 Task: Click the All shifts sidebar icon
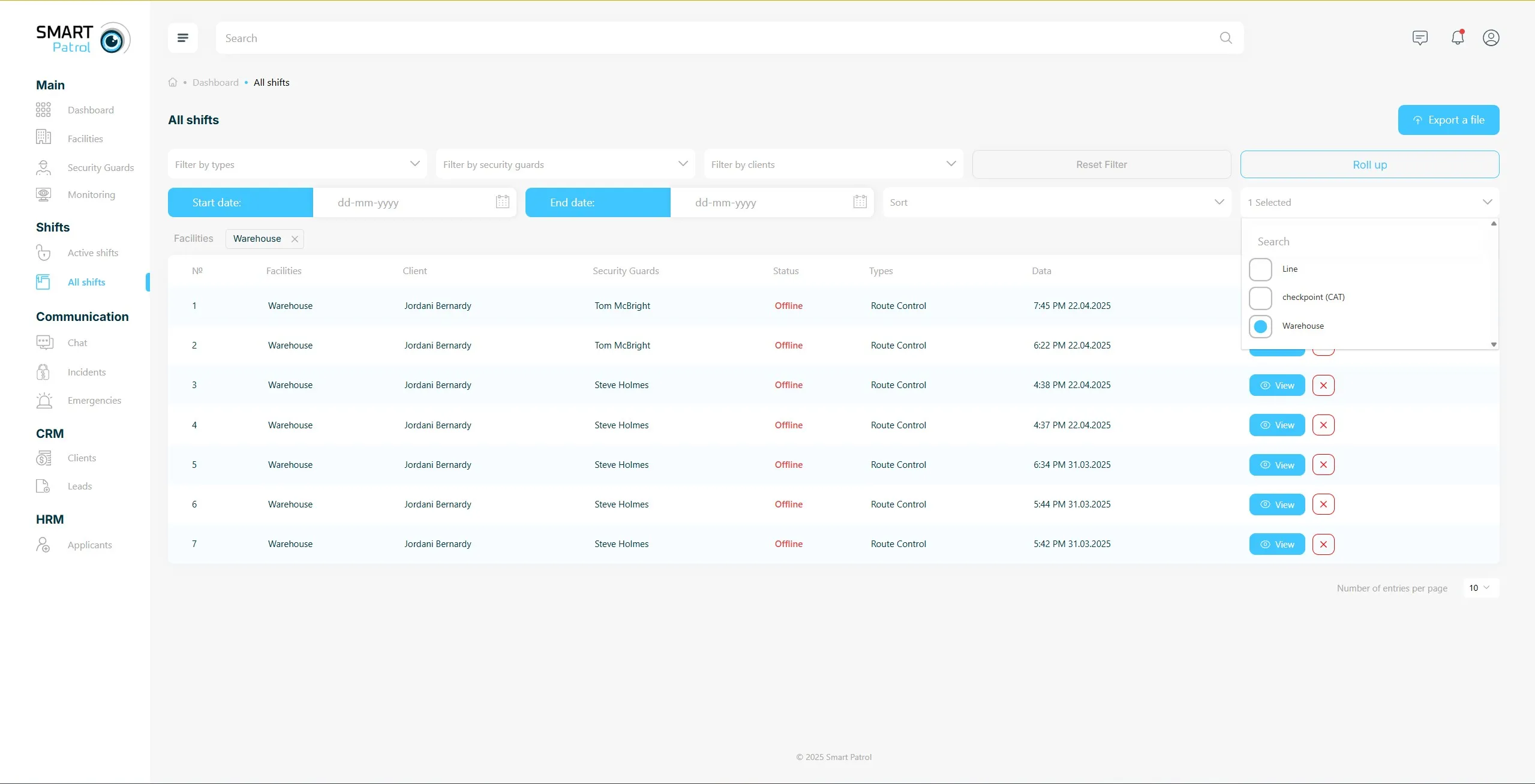(43, 282)
